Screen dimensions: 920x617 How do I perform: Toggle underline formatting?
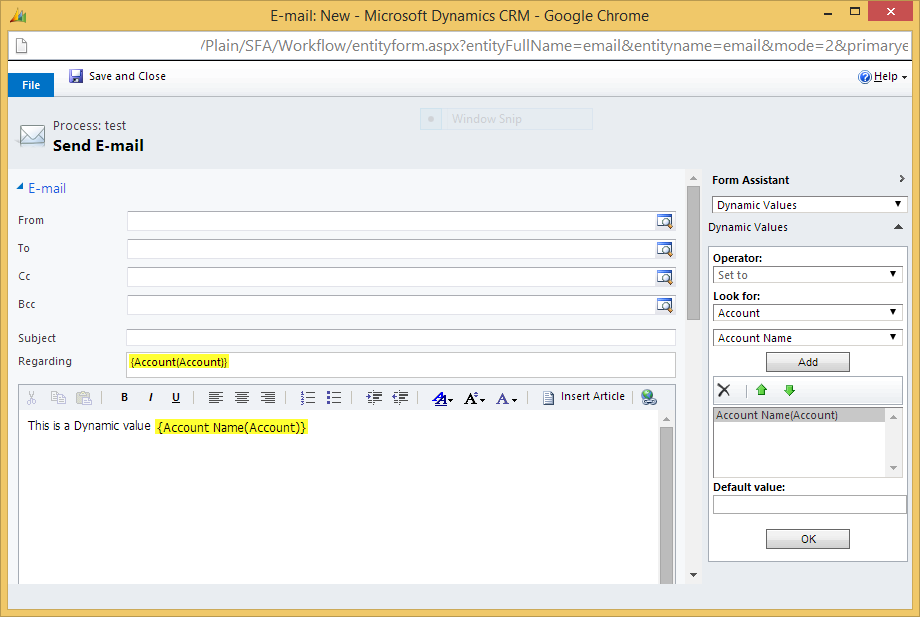click(176, 397)
